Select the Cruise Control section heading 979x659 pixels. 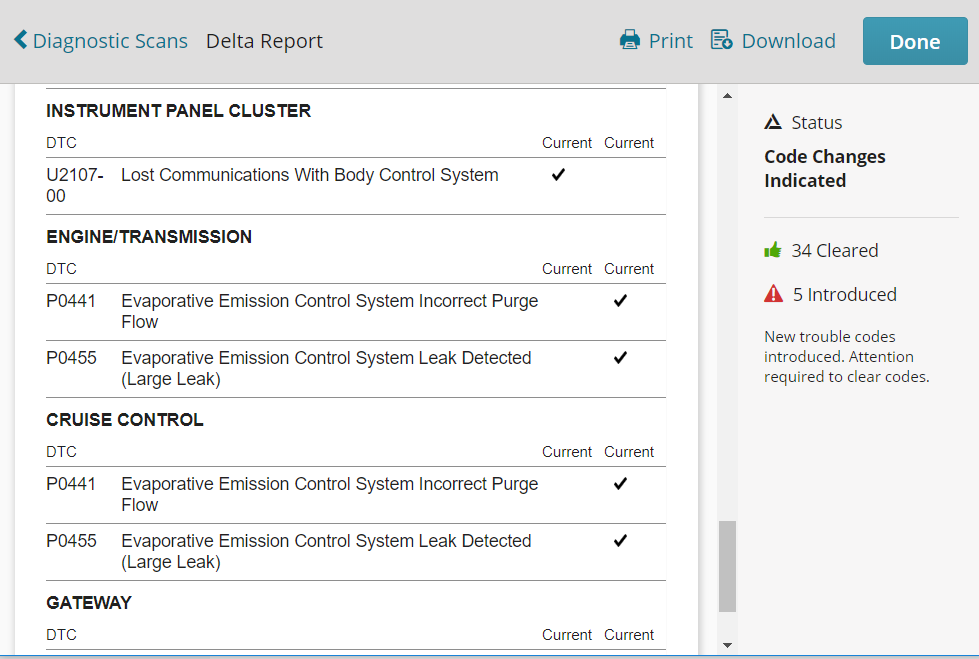tap(125, 420)
